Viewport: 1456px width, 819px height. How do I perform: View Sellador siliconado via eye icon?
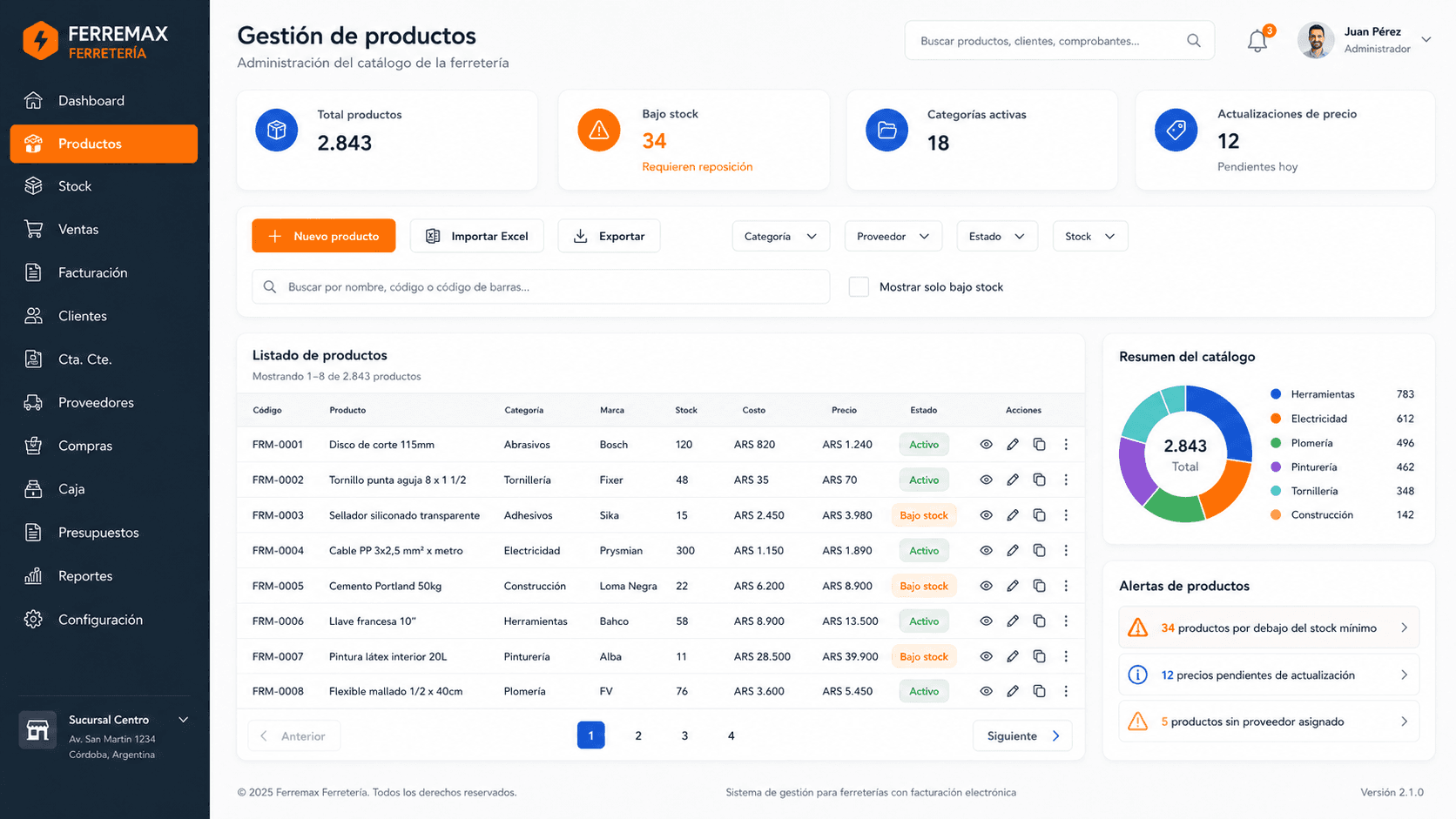click(986, 515)
